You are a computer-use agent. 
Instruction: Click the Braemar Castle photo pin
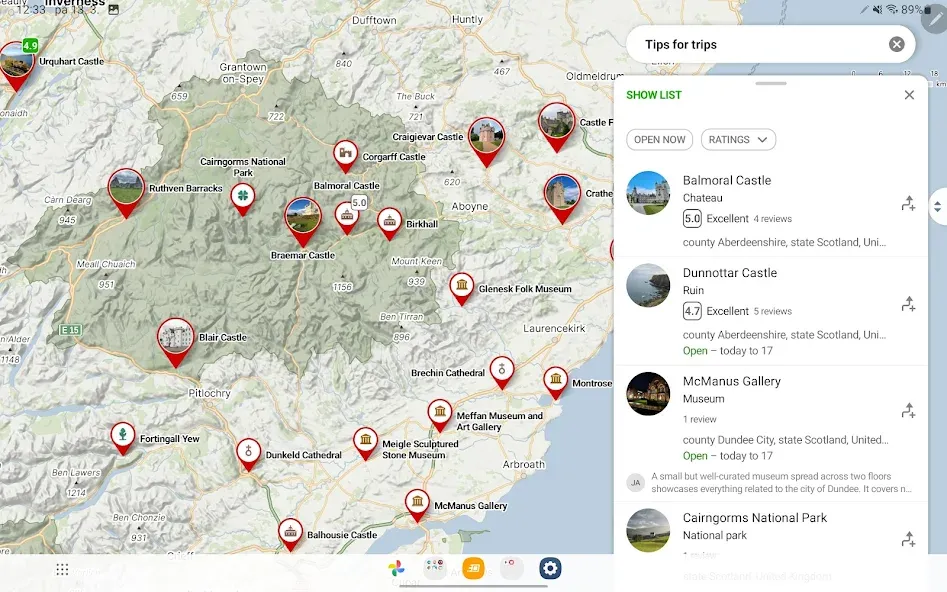pyautogui.click(x=303, y=219)
